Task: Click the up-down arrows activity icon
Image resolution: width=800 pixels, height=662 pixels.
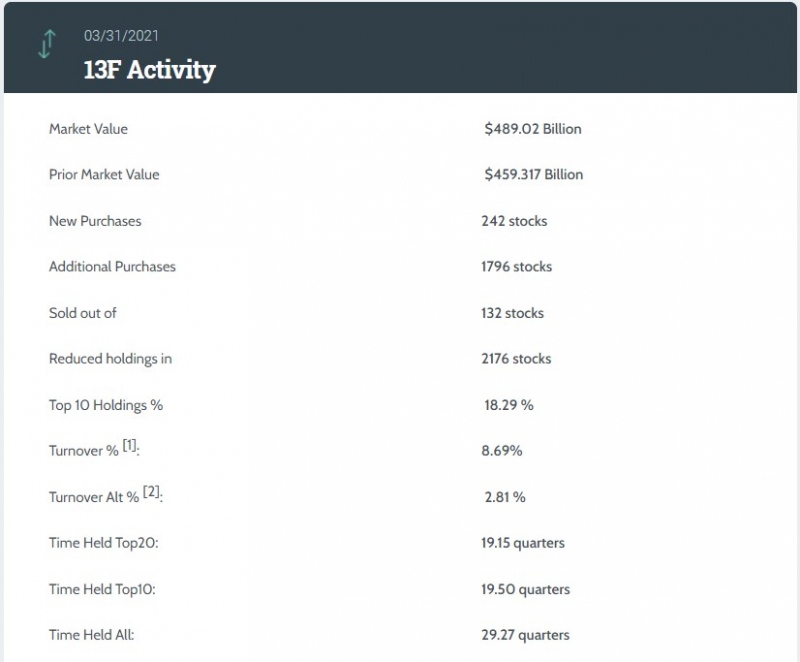Action: (x=47, y=44)
